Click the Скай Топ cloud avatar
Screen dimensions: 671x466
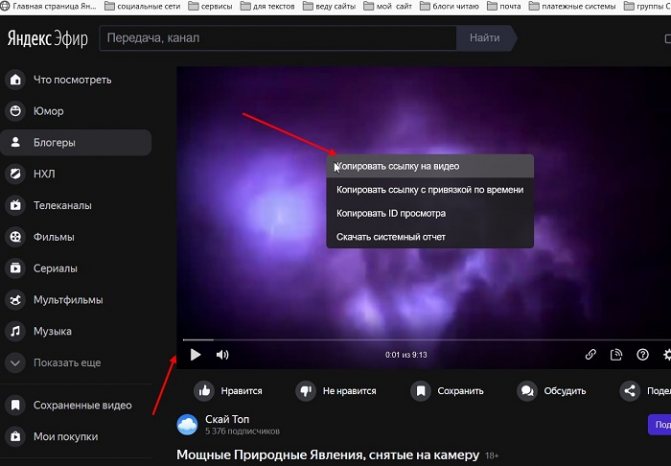point(187,424)
